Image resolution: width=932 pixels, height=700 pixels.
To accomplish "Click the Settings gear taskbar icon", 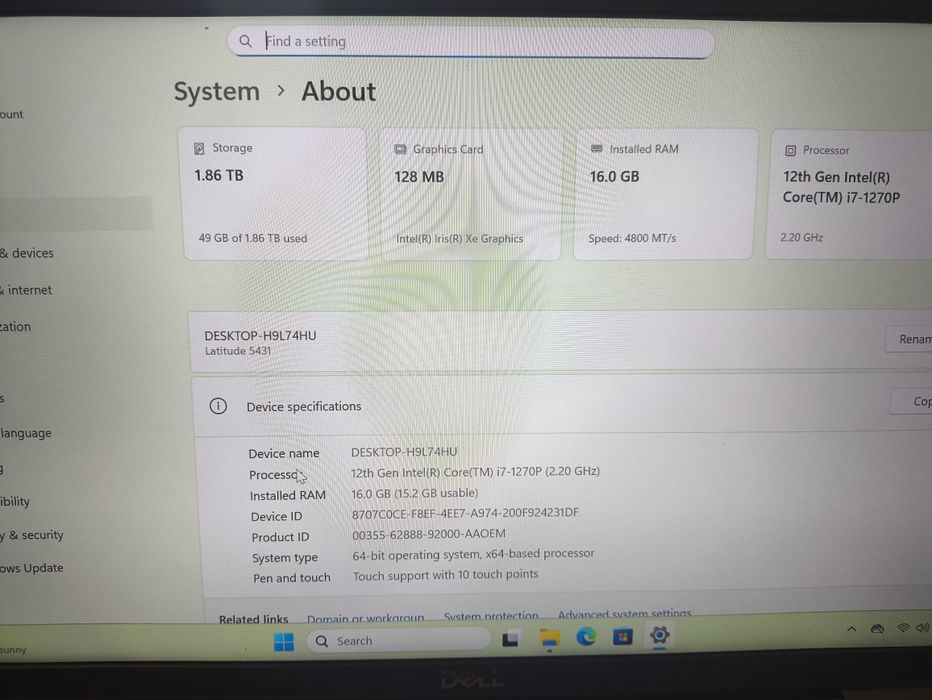I will point(659,635).
